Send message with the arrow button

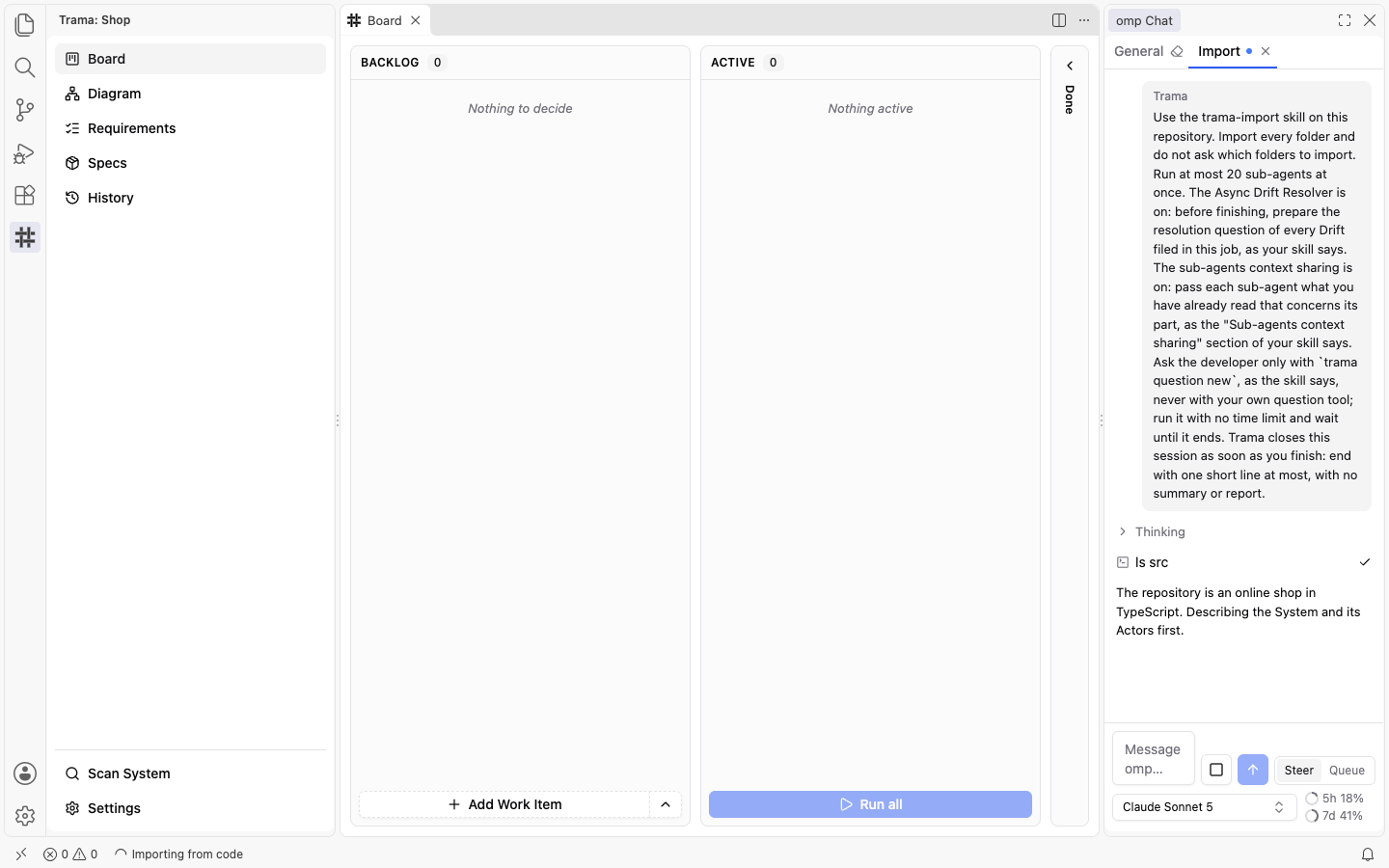point(1253,770)
